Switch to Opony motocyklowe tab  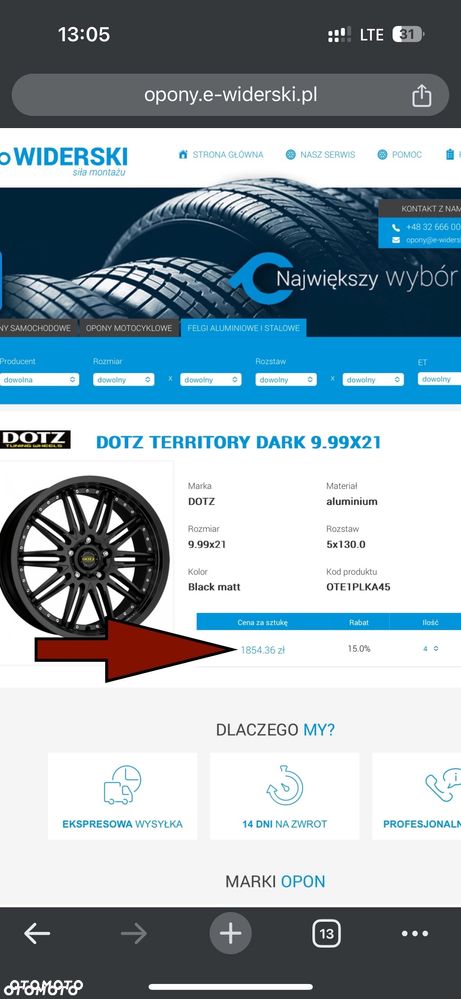[x=129, y=328]
